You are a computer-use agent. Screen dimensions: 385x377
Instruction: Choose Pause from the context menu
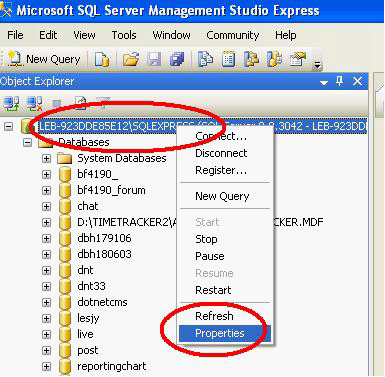click(x=225, y=256)
